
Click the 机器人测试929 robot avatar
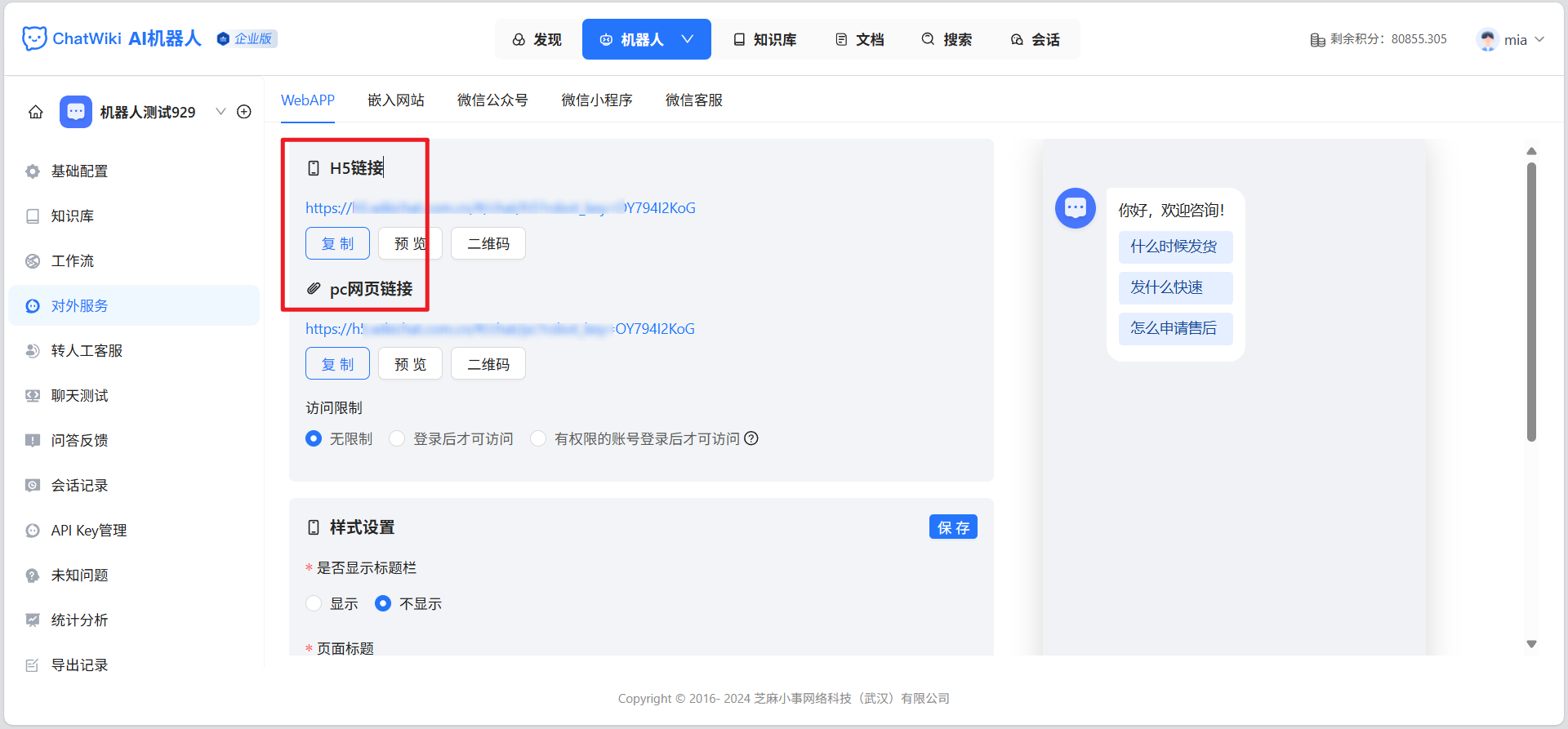76,112
